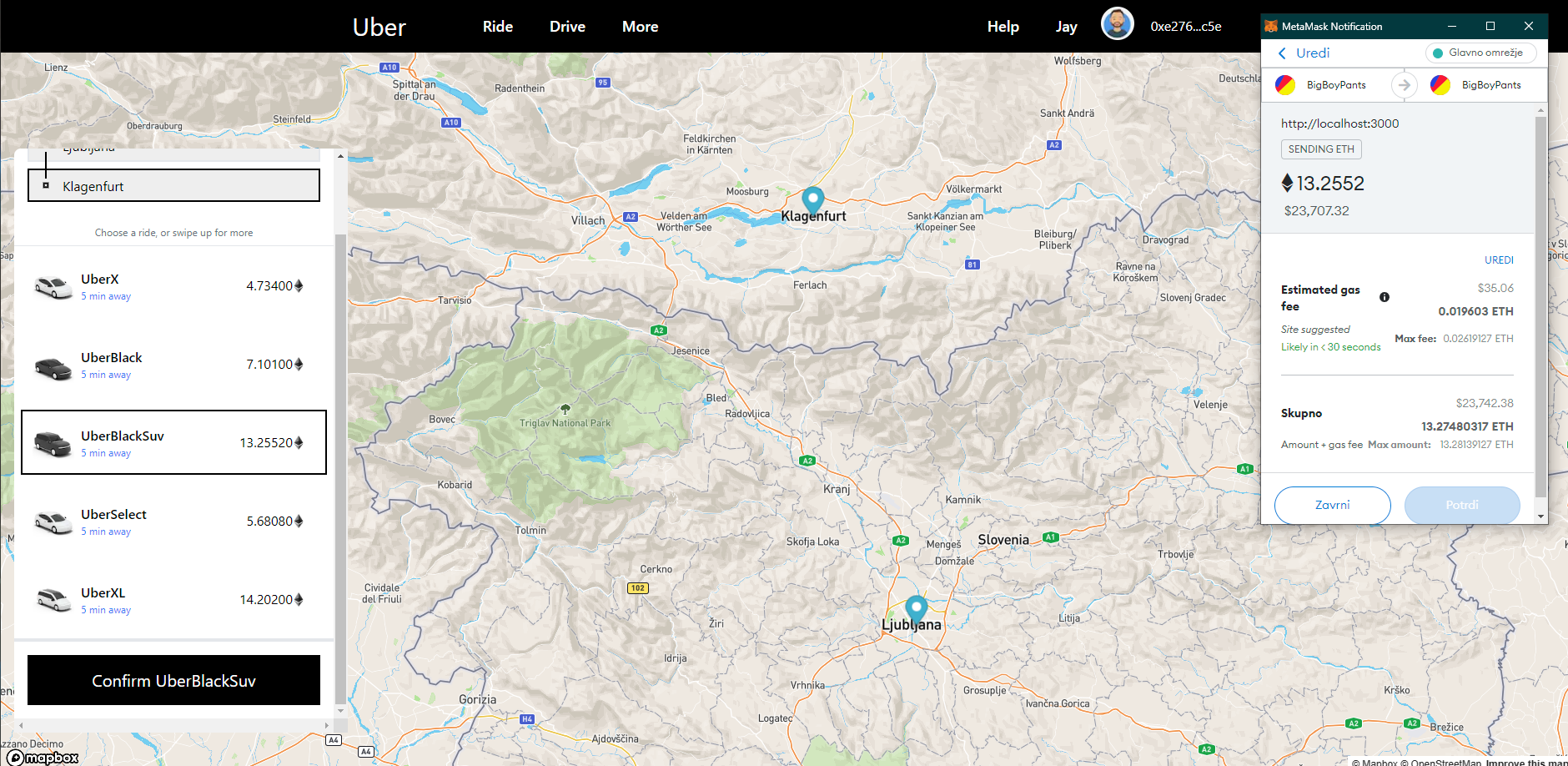Click the 13.27480317 ETH total text
This screenshot has width=1568, height=766.
1467,426
